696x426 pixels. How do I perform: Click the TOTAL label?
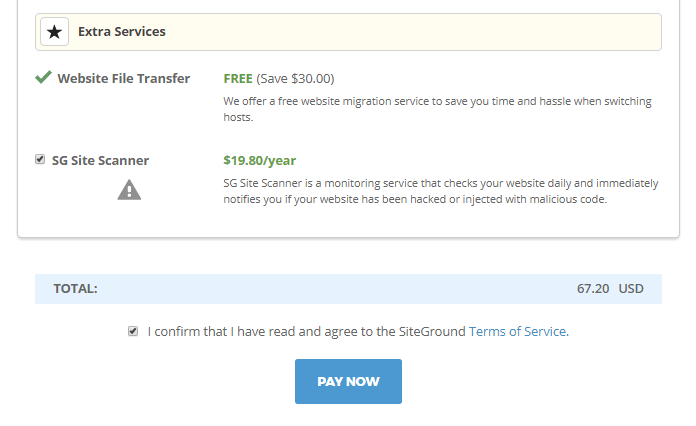(75, 289)
